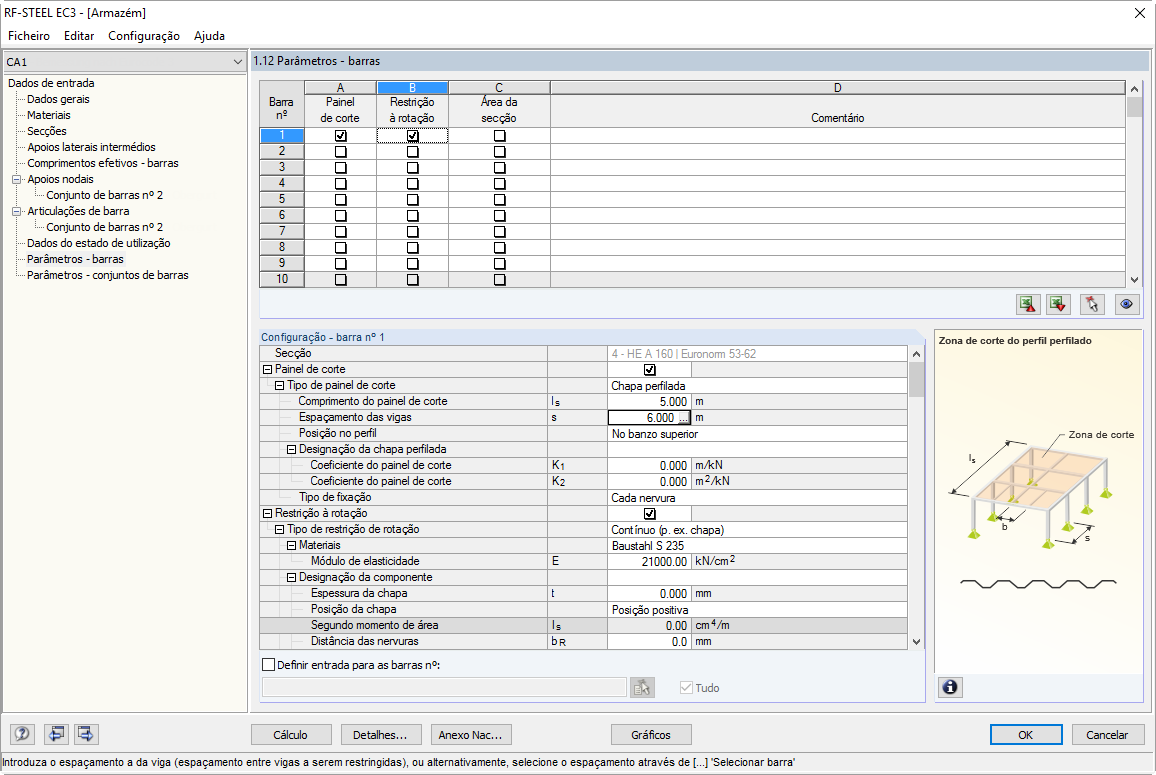Click the Detalhes... button
1156x775 pixels.
380,734
